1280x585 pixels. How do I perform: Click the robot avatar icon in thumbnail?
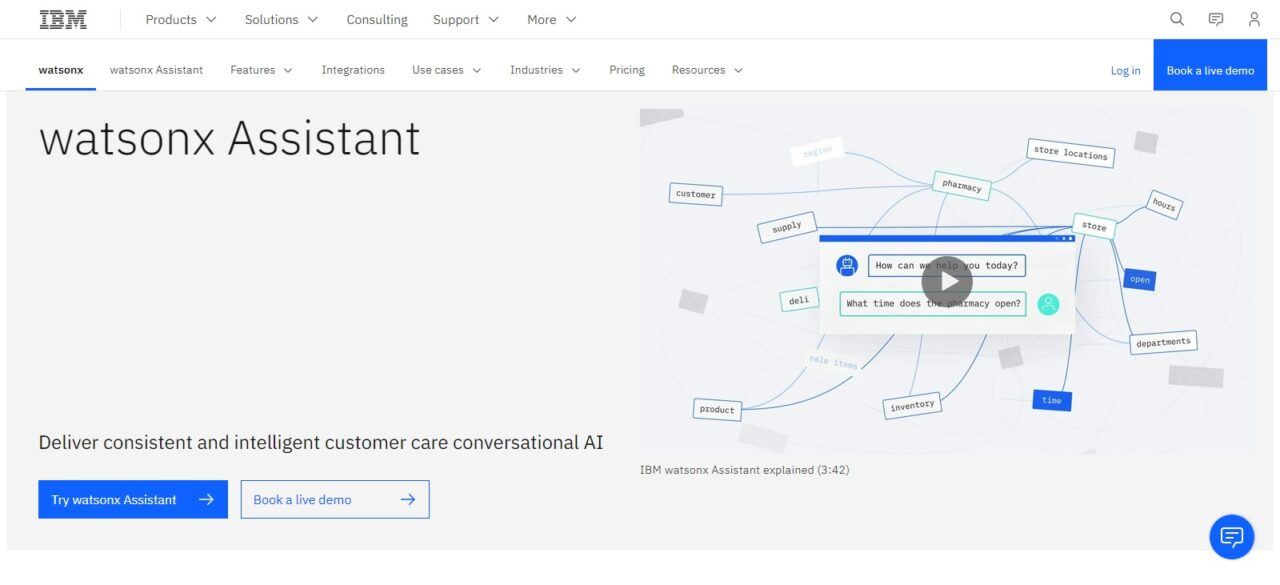pyautogui.click(x=847, y=266)
